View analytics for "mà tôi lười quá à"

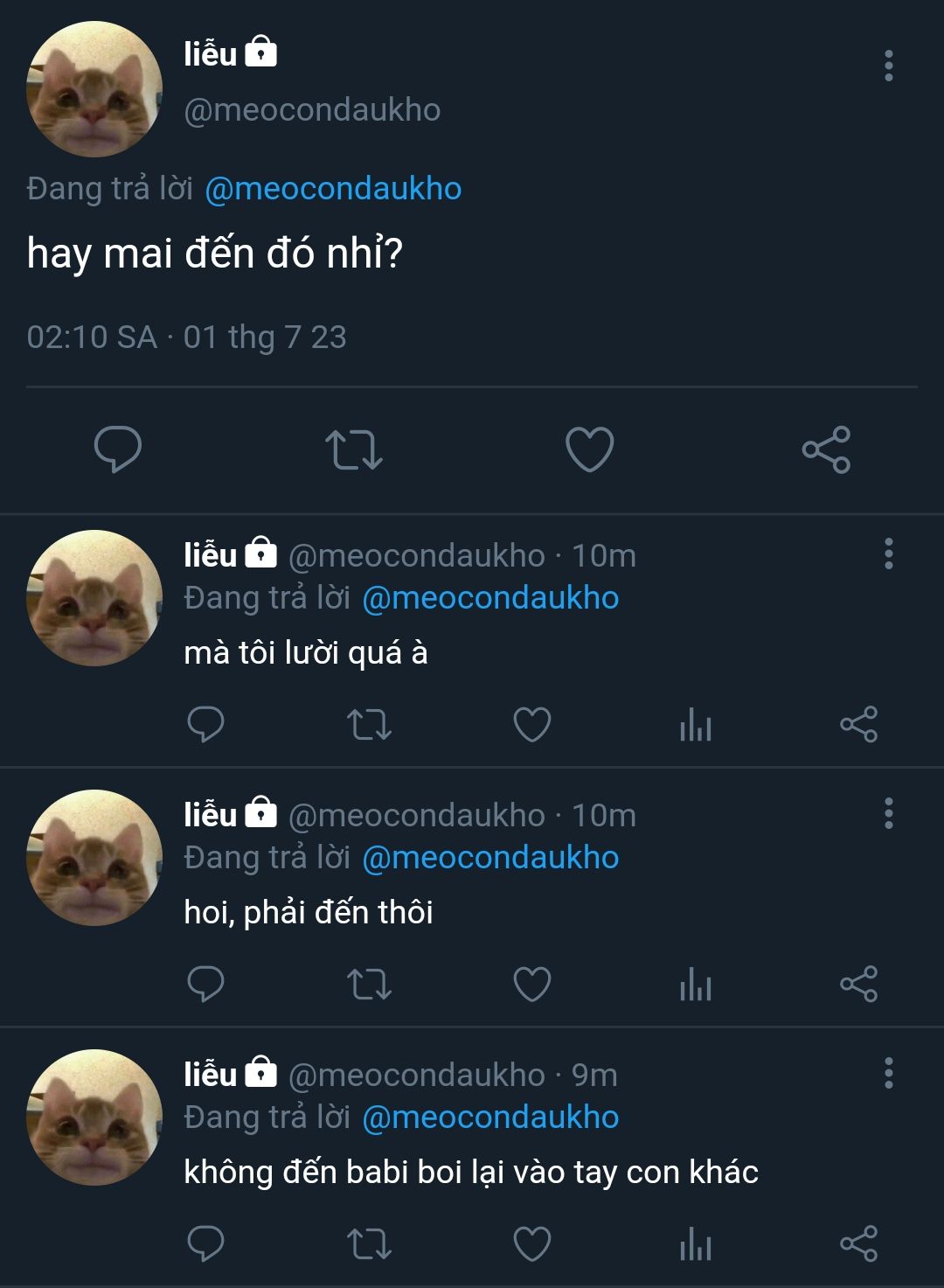[x=696, y=725]
